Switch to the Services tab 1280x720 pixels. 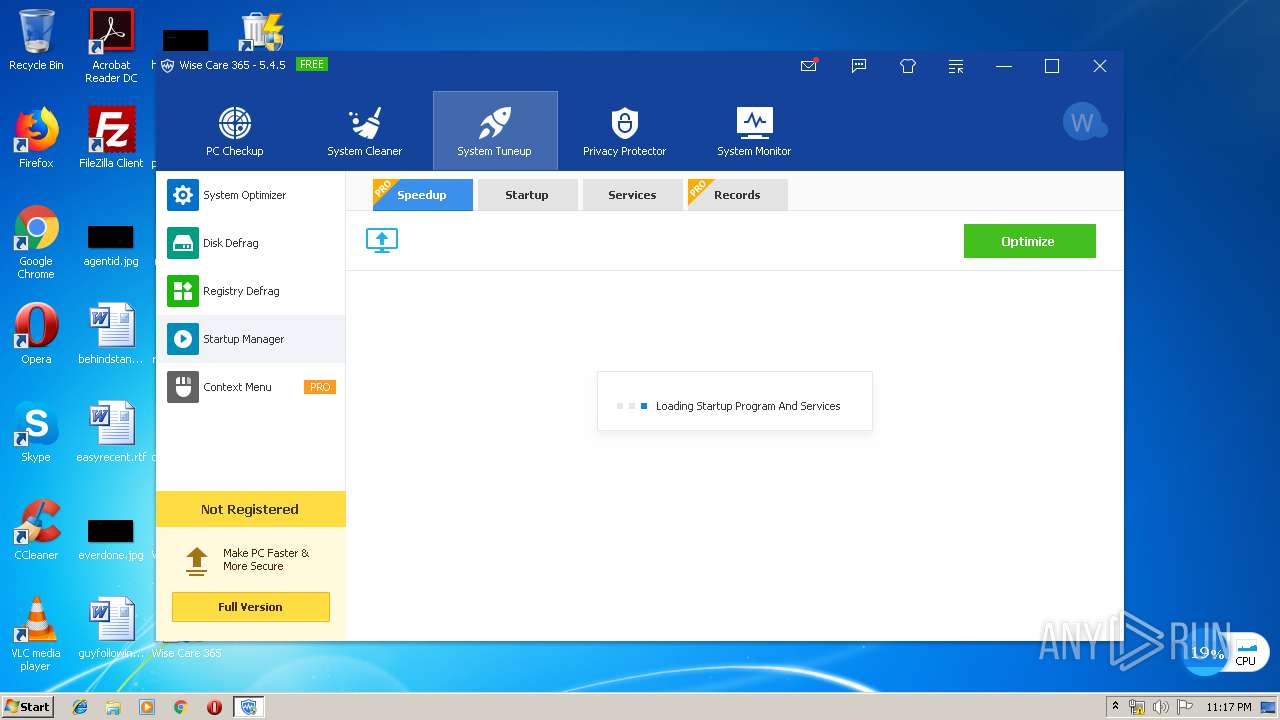point(632,195)
